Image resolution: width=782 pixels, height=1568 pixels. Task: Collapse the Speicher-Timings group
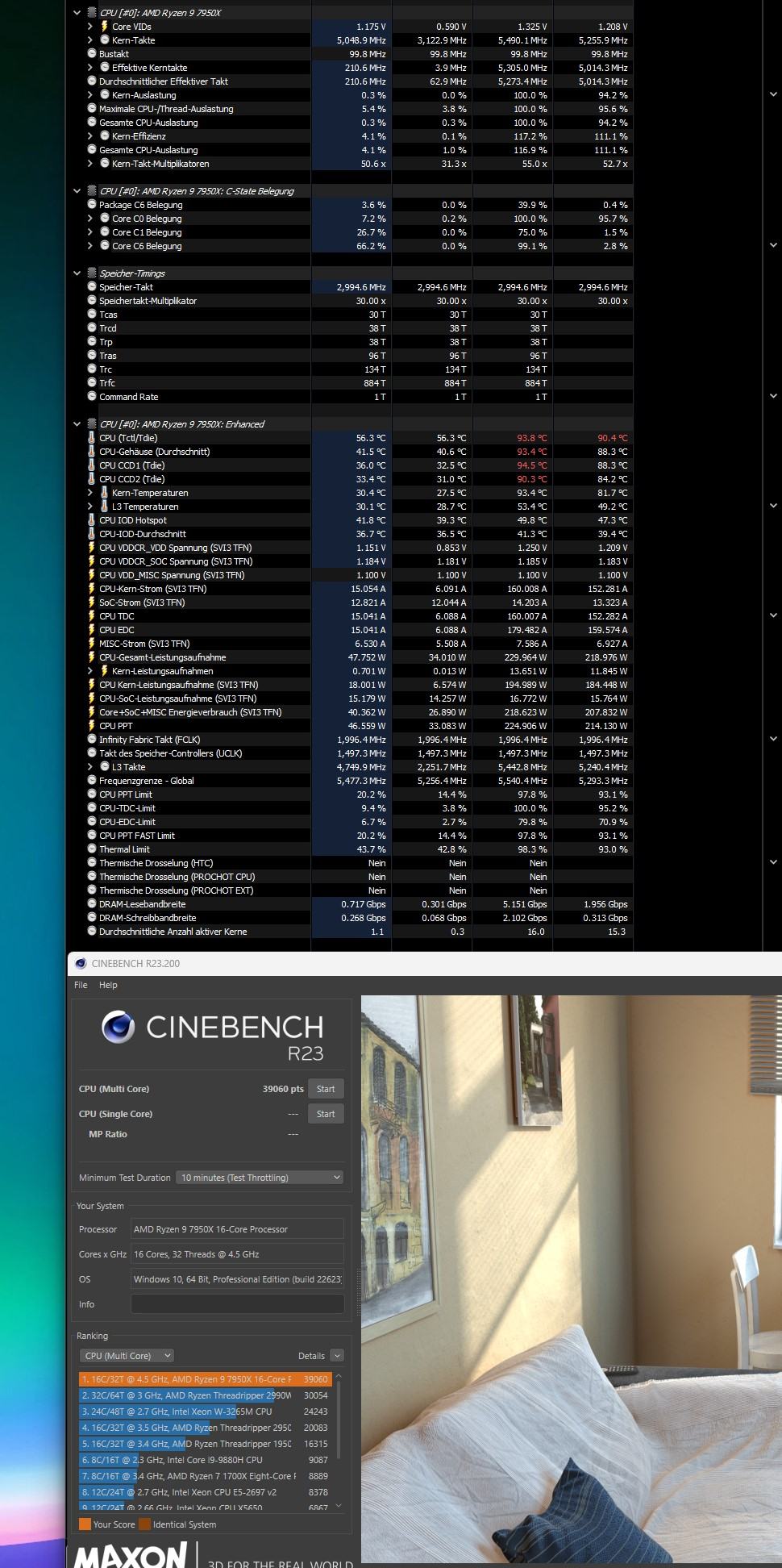(x=77, y=273)
